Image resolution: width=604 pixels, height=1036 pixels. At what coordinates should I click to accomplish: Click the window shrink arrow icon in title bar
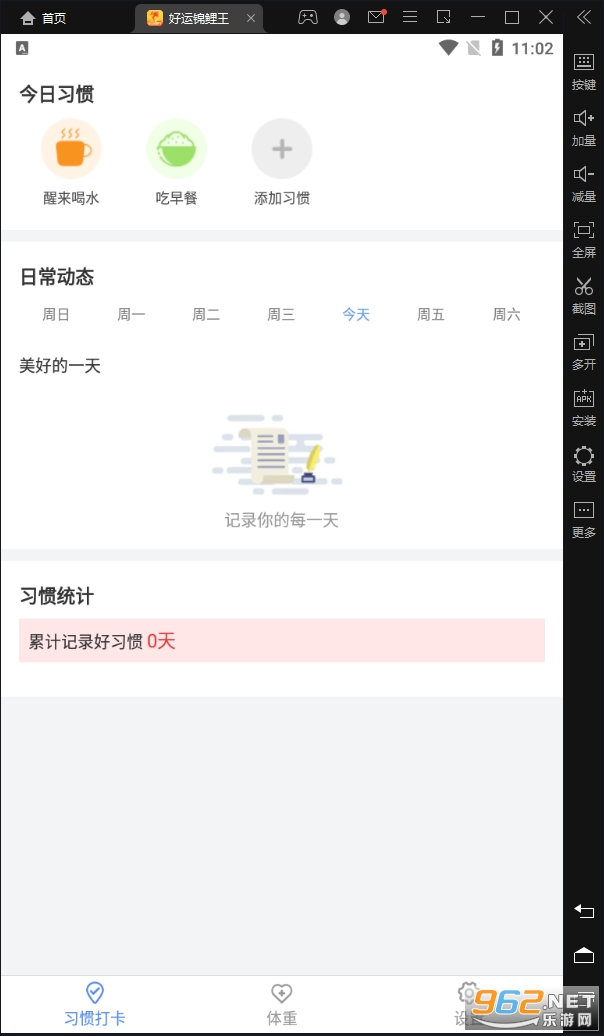click(444, 17)
